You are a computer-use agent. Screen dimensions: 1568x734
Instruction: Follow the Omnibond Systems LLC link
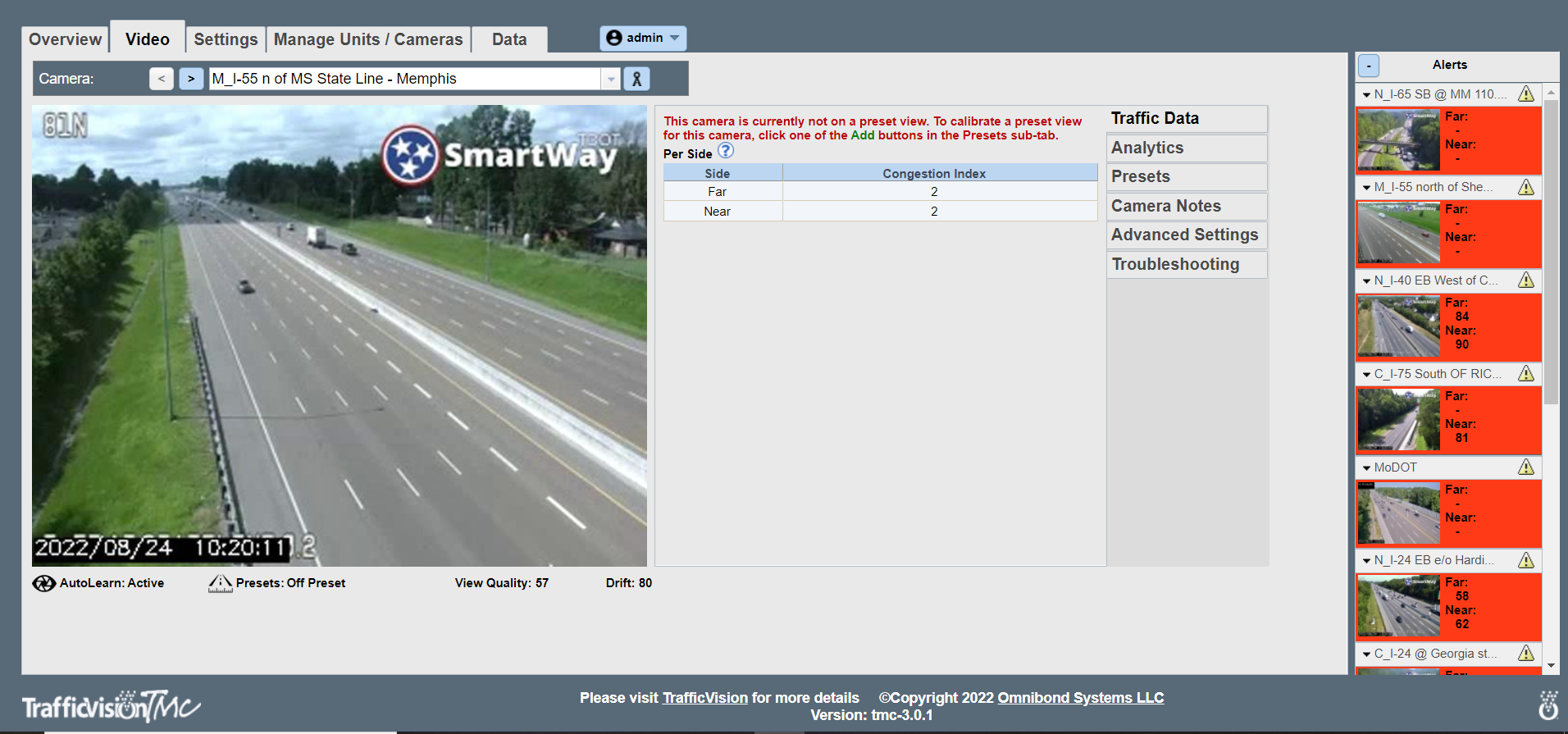[x=1080, y=698]
